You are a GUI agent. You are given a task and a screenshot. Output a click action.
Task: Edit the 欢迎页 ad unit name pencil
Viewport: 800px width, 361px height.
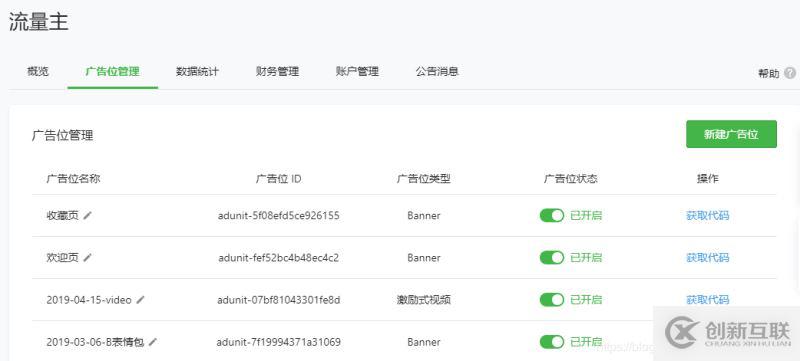(88, 257)
